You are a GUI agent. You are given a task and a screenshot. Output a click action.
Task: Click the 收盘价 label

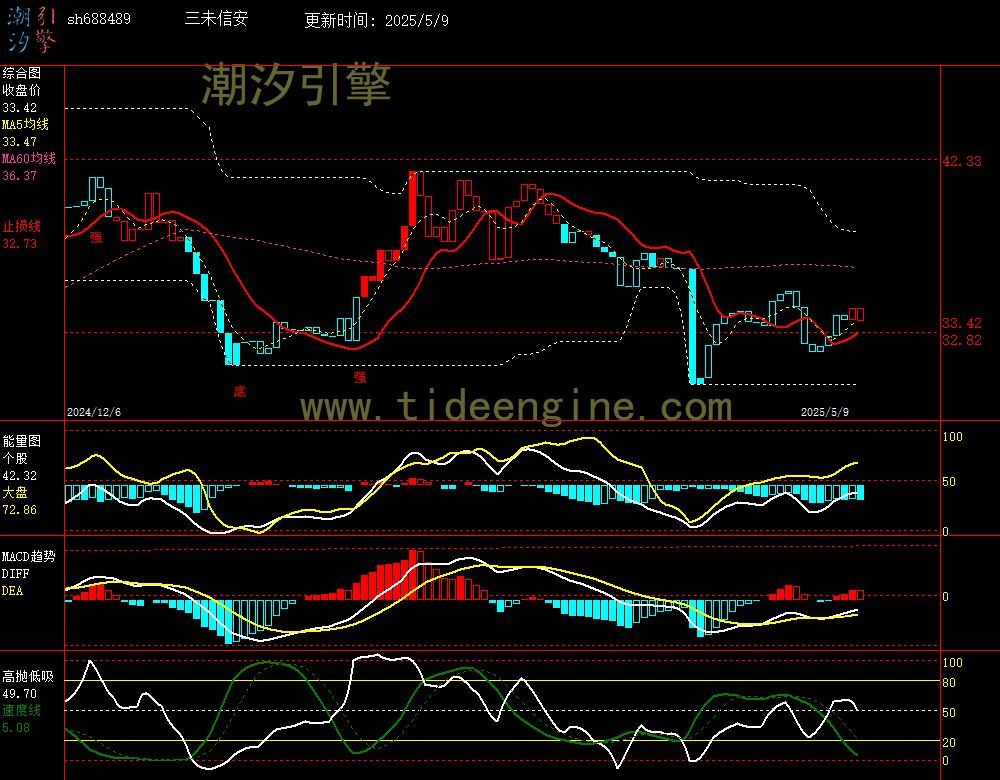point(22,91)
